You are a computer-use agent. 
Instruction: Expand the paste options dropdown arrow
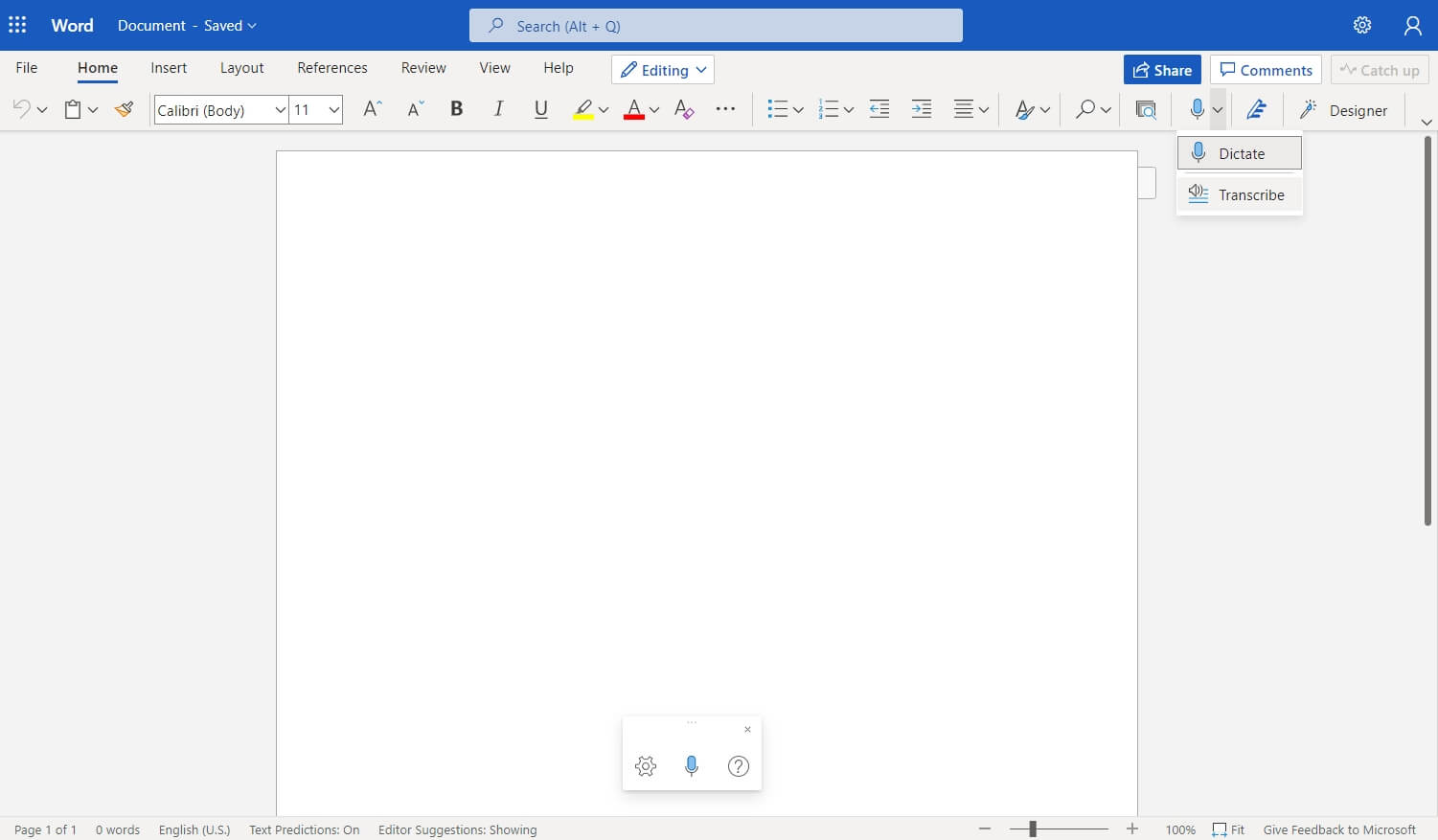click(93, 110)
